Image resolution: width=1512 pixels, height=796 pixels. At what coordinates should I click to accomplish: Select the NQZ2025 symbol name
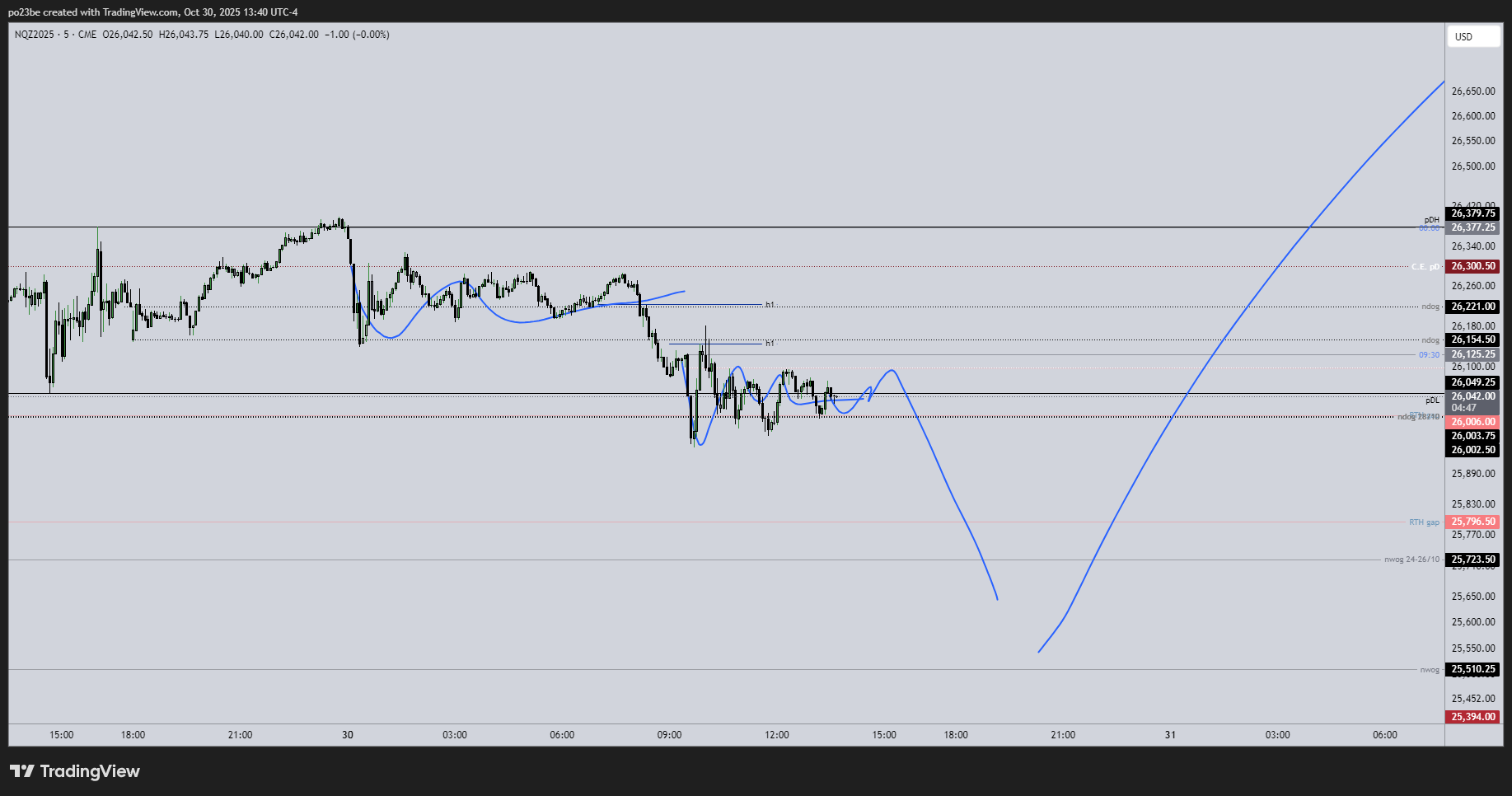pos(35,35)
